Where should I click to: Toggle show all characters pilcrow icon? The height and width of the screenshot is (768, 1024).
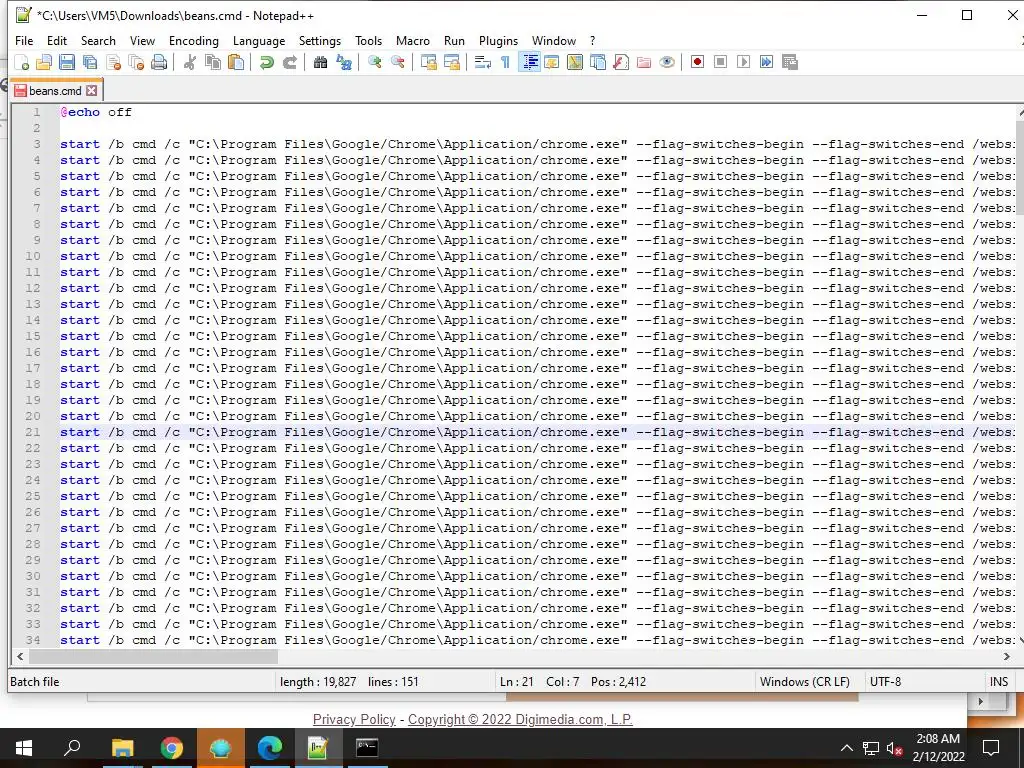[x=505, y=63]
